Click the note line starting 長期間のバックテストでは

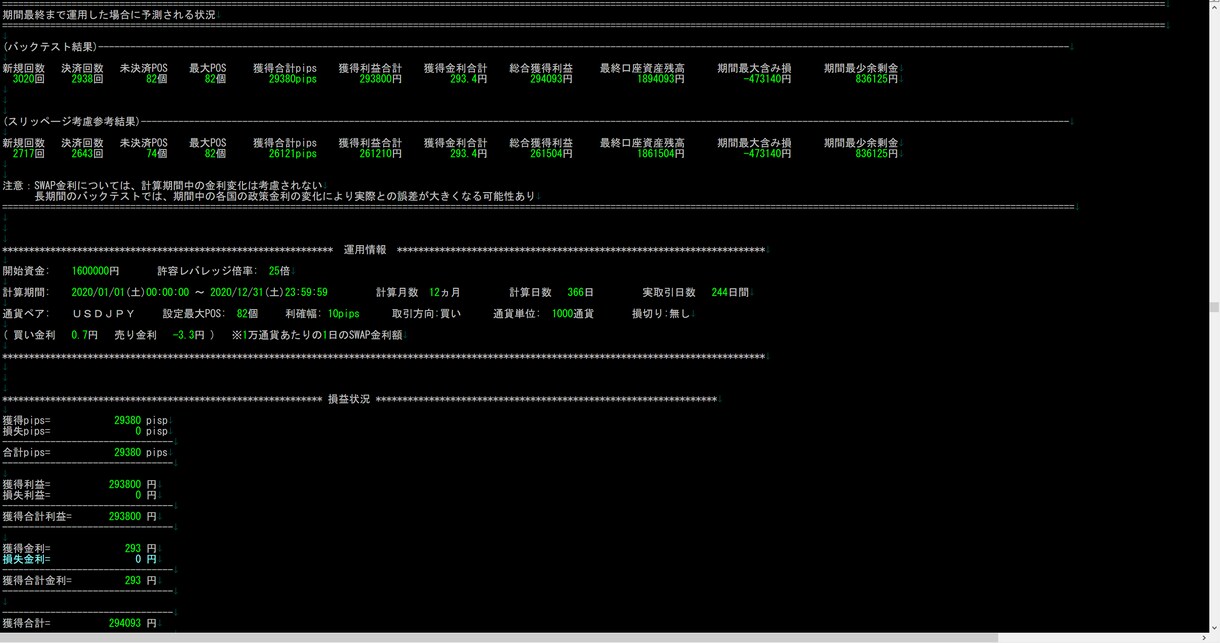[x=285, y=197]
